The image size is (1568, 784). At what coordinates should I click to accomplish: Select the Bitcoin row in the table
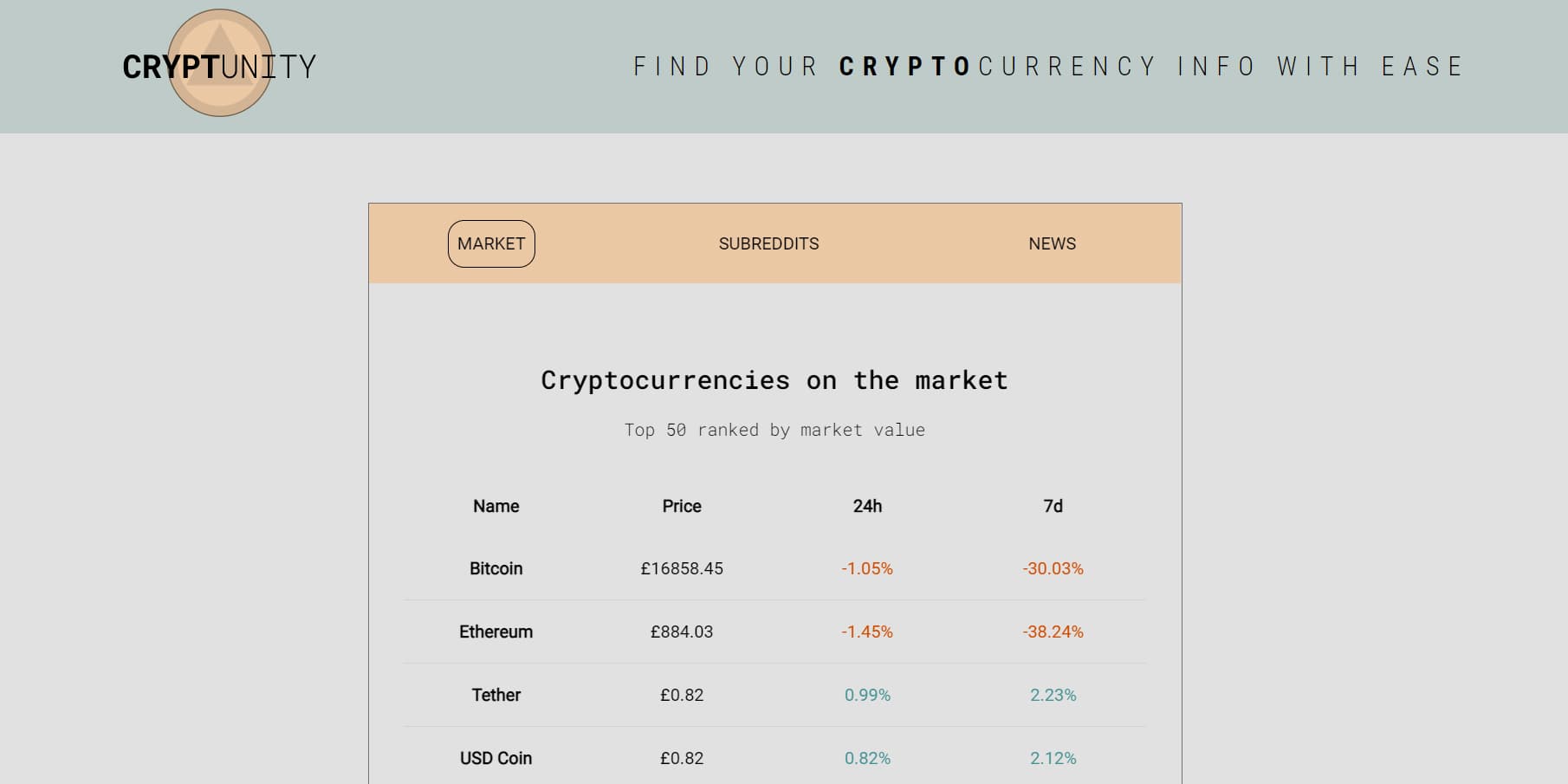click(x=495, y=569)
